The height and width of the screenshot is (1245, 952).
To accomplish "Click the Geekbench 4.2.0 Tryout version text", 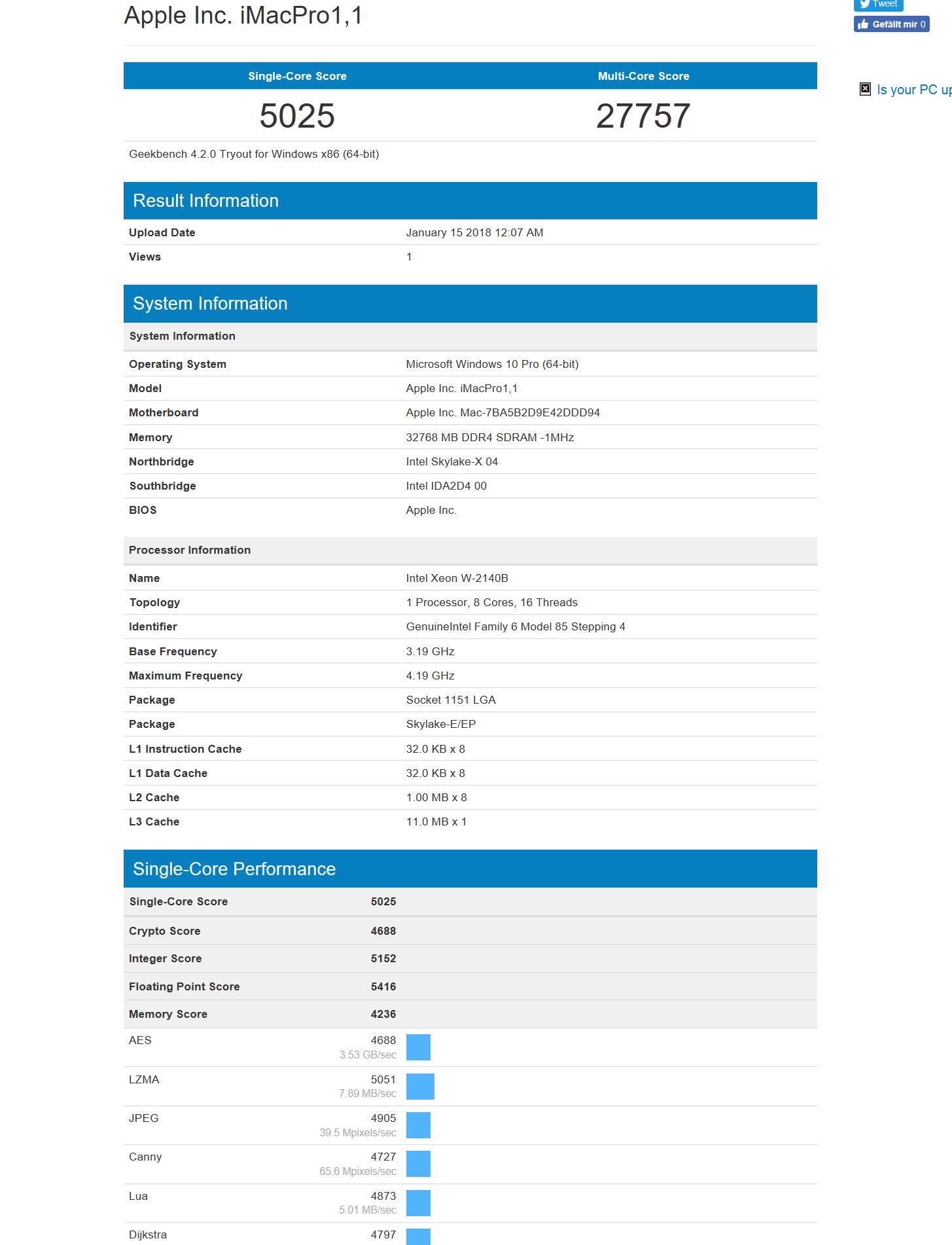I will [254, 154].
